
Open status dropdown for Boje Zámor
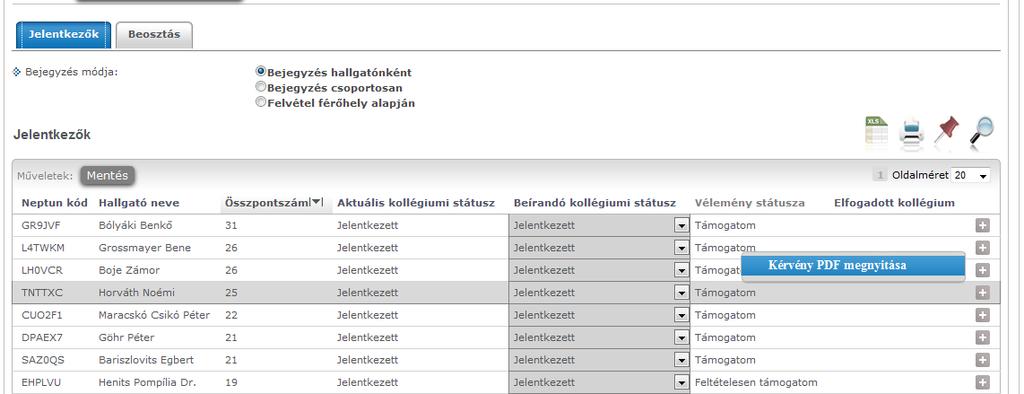pyautogui.click(x=682, y=270)
